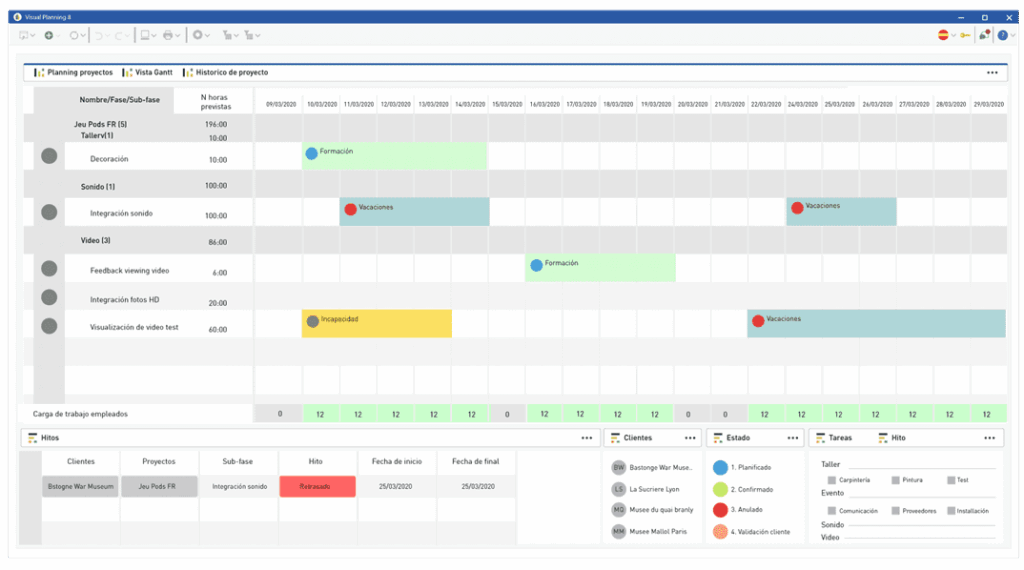Click the first filter icon in toolbar
This screenshot has width=1024, height=570.
click(227, 35)
